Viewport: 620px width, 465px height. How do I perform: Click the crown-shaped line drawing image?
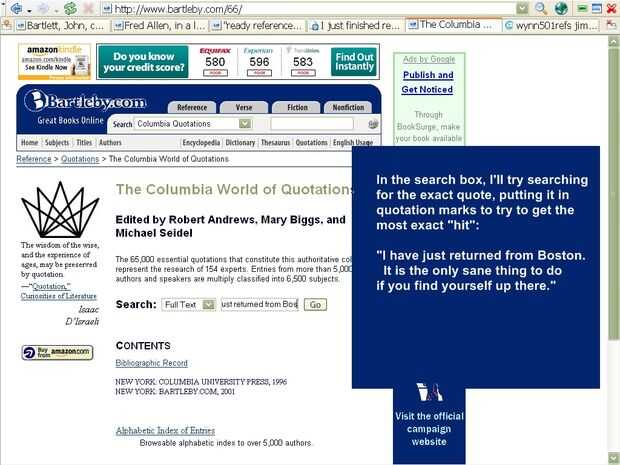click(60, 210)
